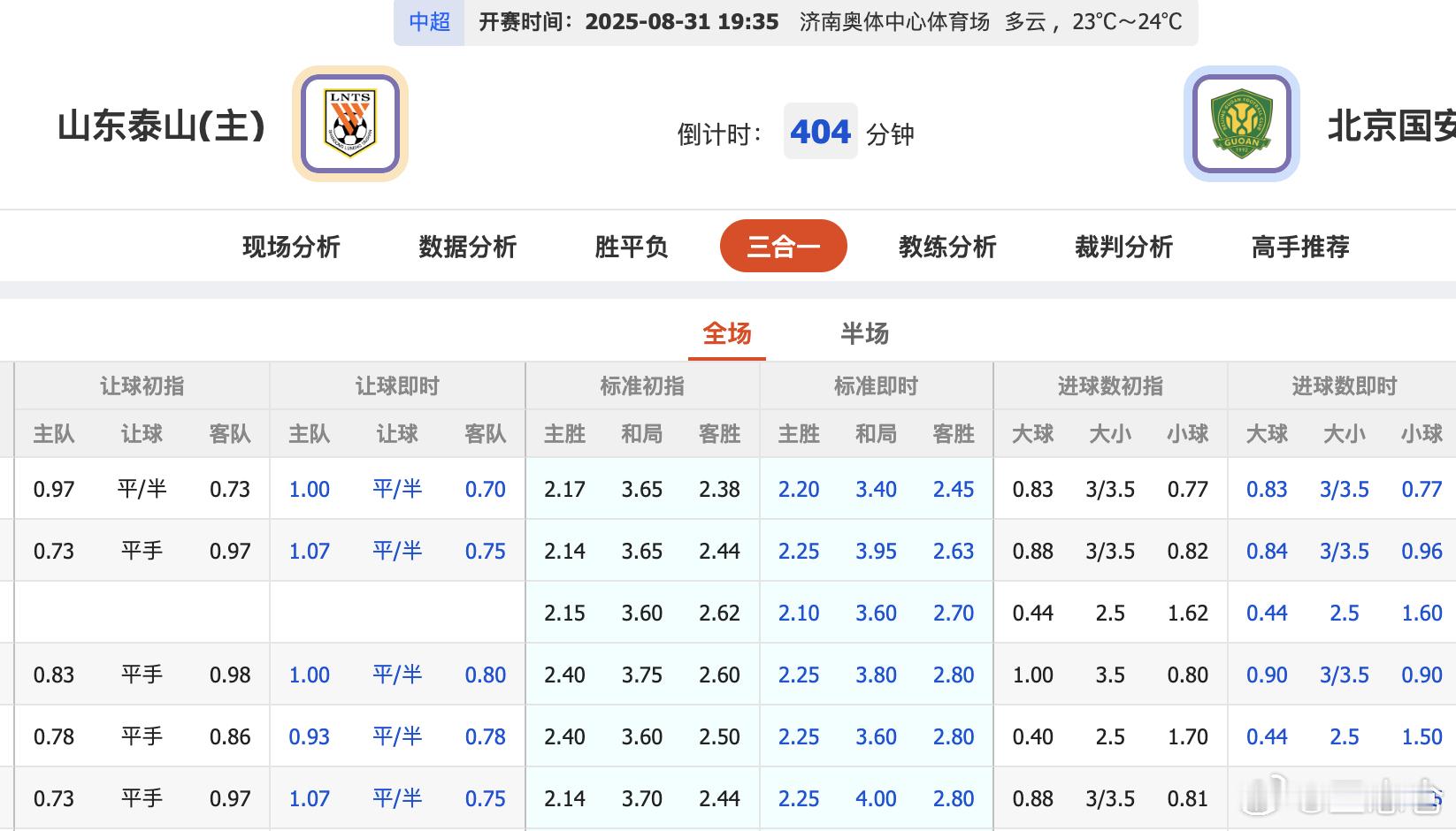Click 2.20 live home win odds in first row

(x=799, y=489)
